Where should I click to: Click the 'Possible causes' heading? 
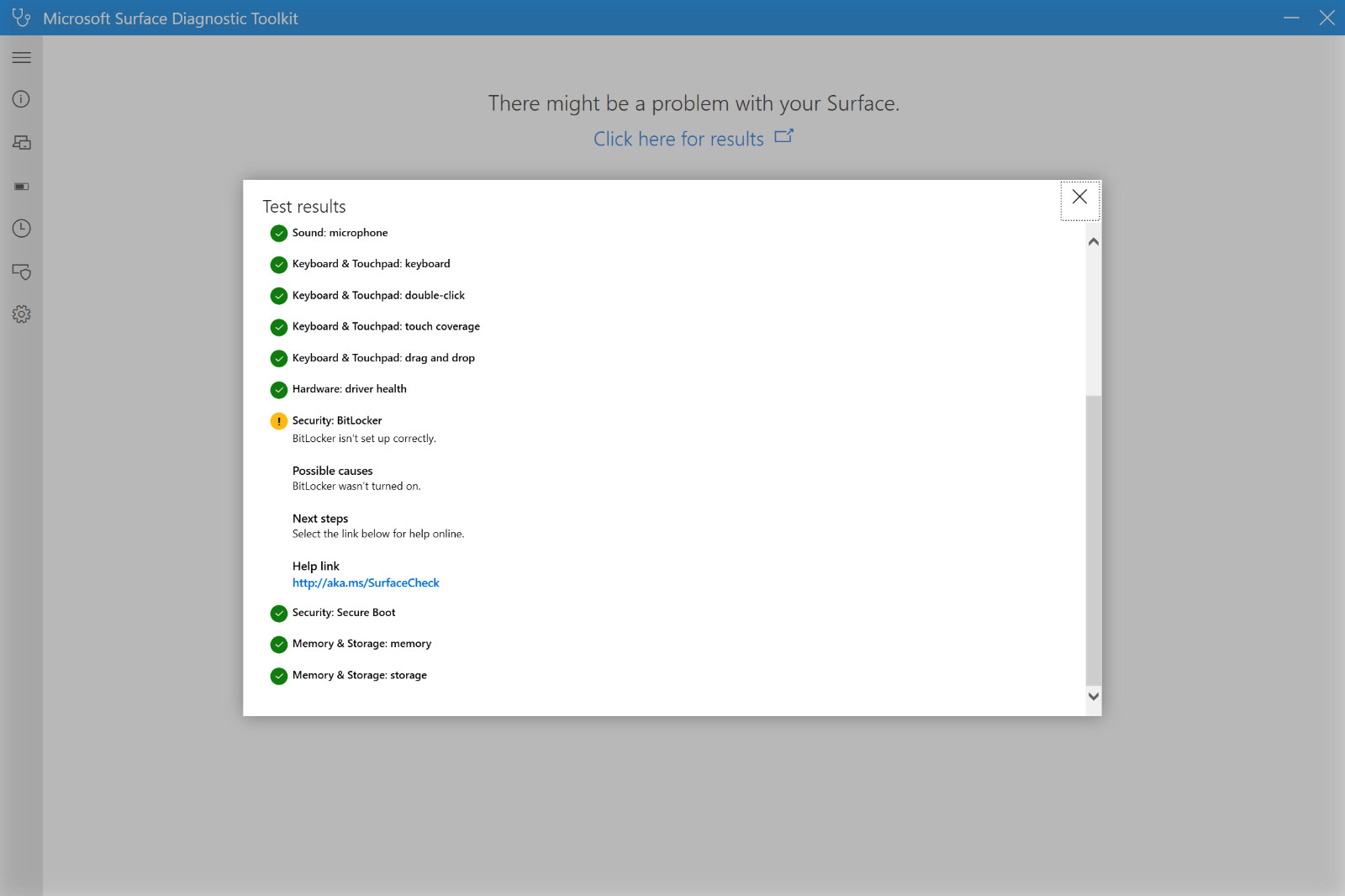[x=332, y=471]
